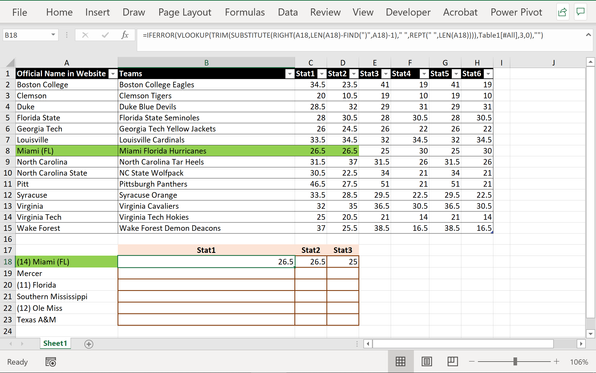Select column J header
Screen dimensions: 596x373
click(x=553, y=63)
